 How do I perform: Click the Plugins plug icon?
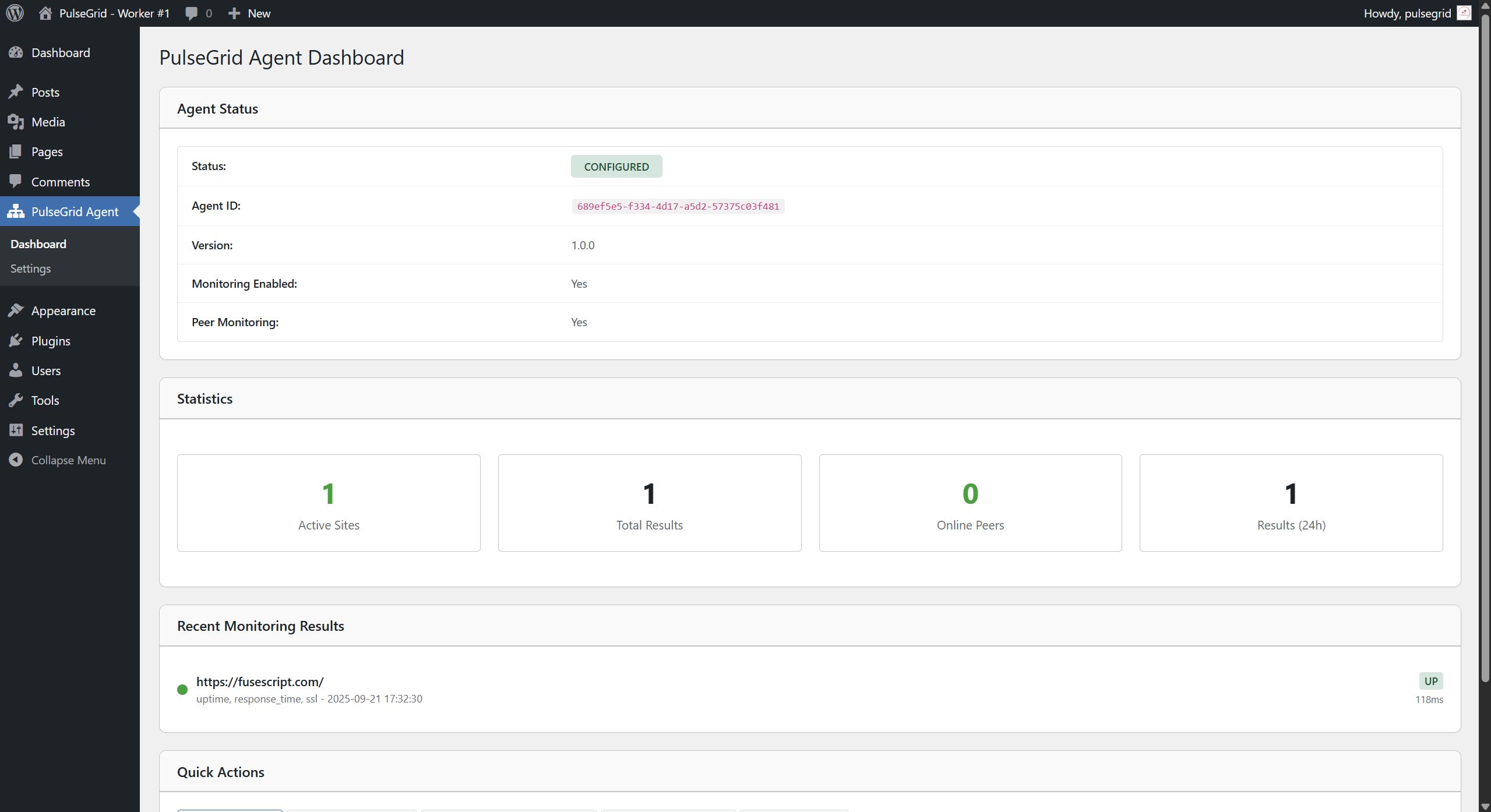[16, 341]
